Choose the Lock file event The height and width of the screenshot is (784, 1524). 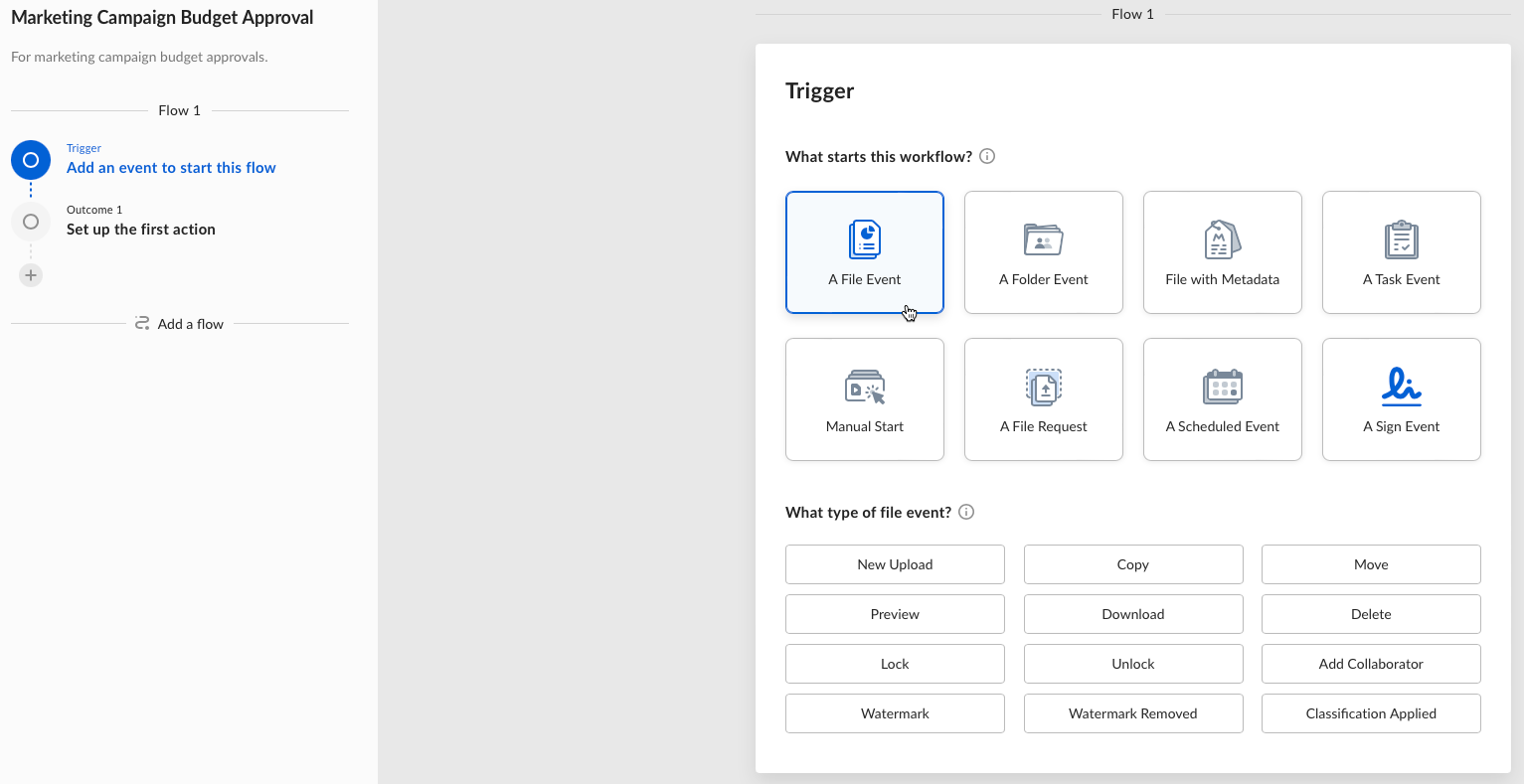(895, 664)
